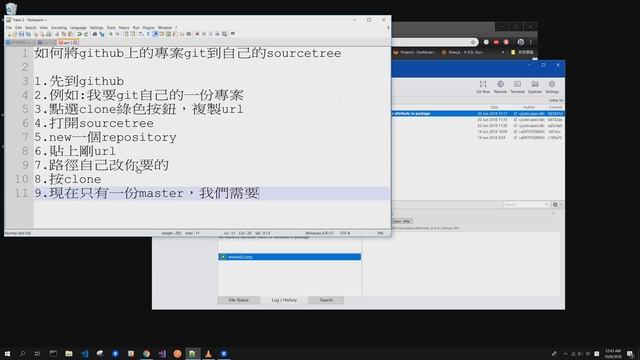Open the Macro menu in Notepad++
The width and height of the screenshot is (640, 360).
(x=124, y=28)
